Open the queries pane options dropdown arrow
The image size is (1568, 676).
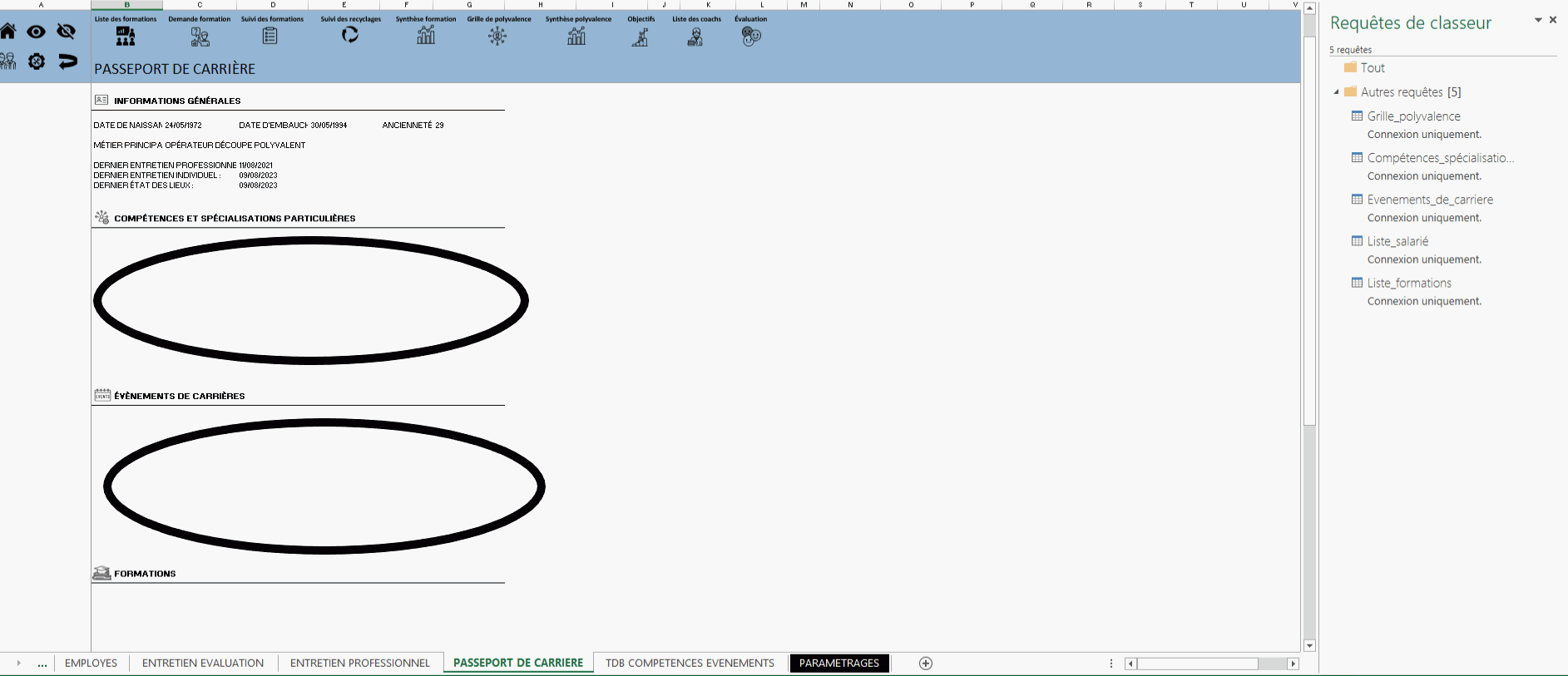[1538, 20]
